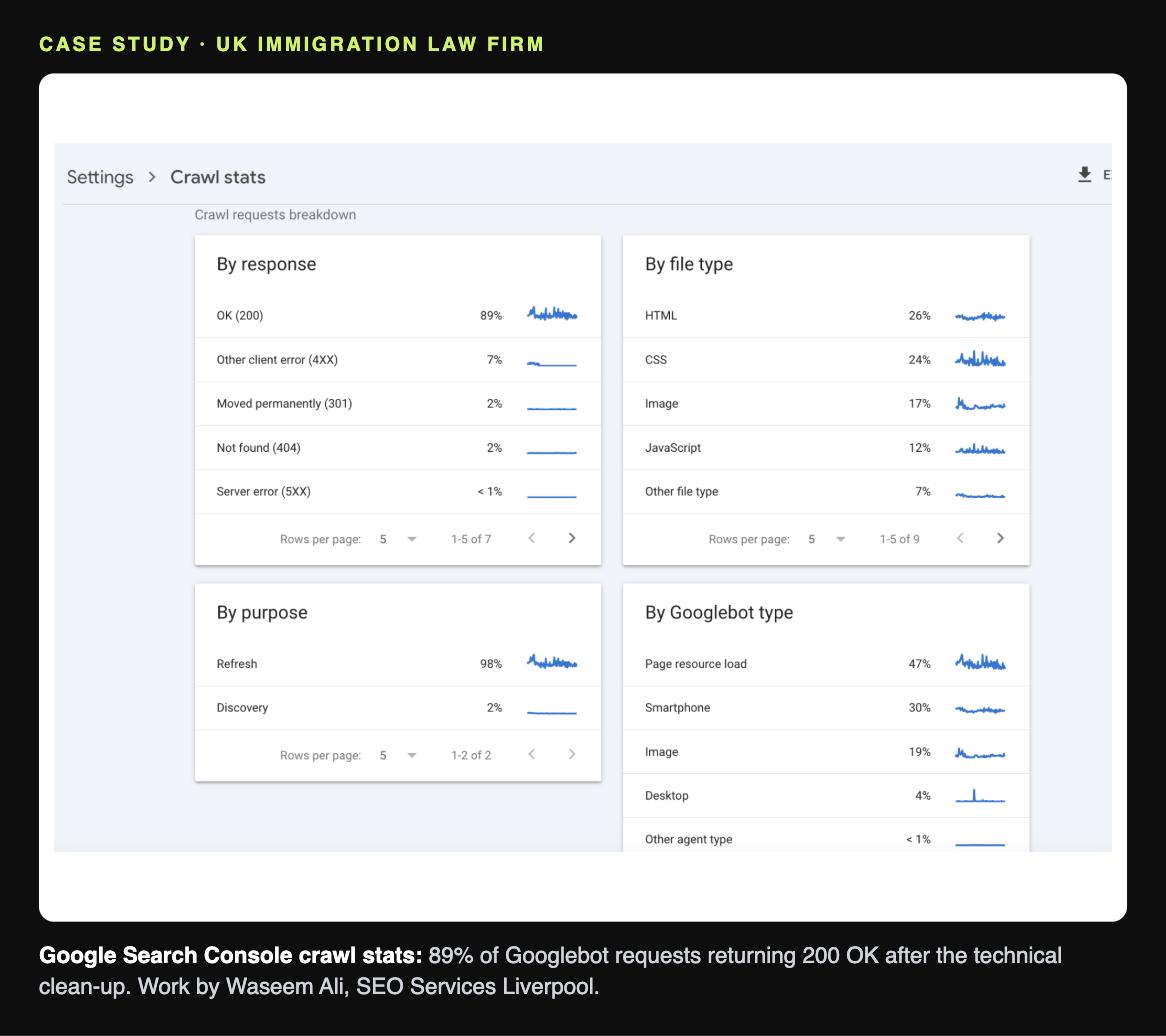Open rows per page dropdown in By purpose
The height and width of the screenshot is (1036, 1166).
click(398, 756)
